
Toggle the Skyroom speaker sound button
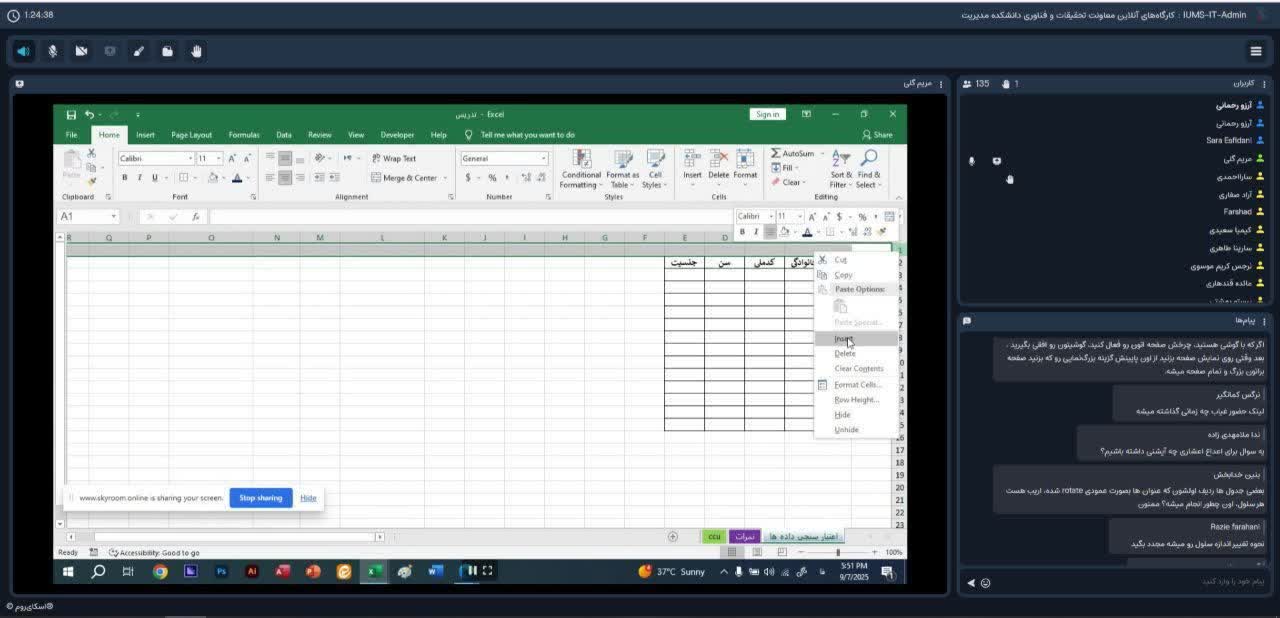coord(24,51)
